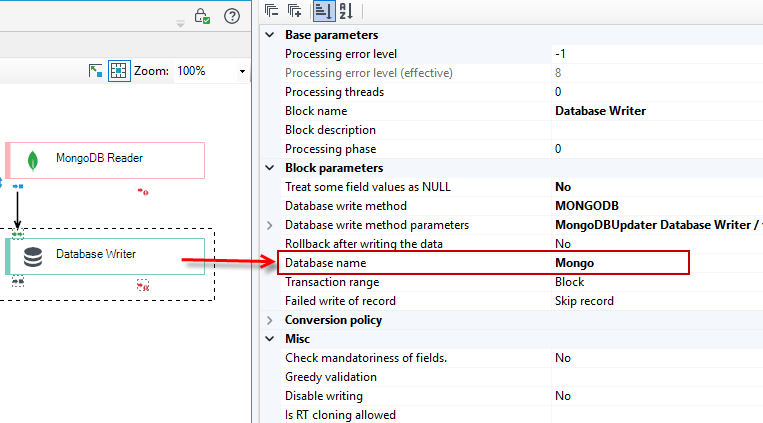Select the Database write method label
The width and height of the screenshot is (763, 423).
click(x=345, y=206)
